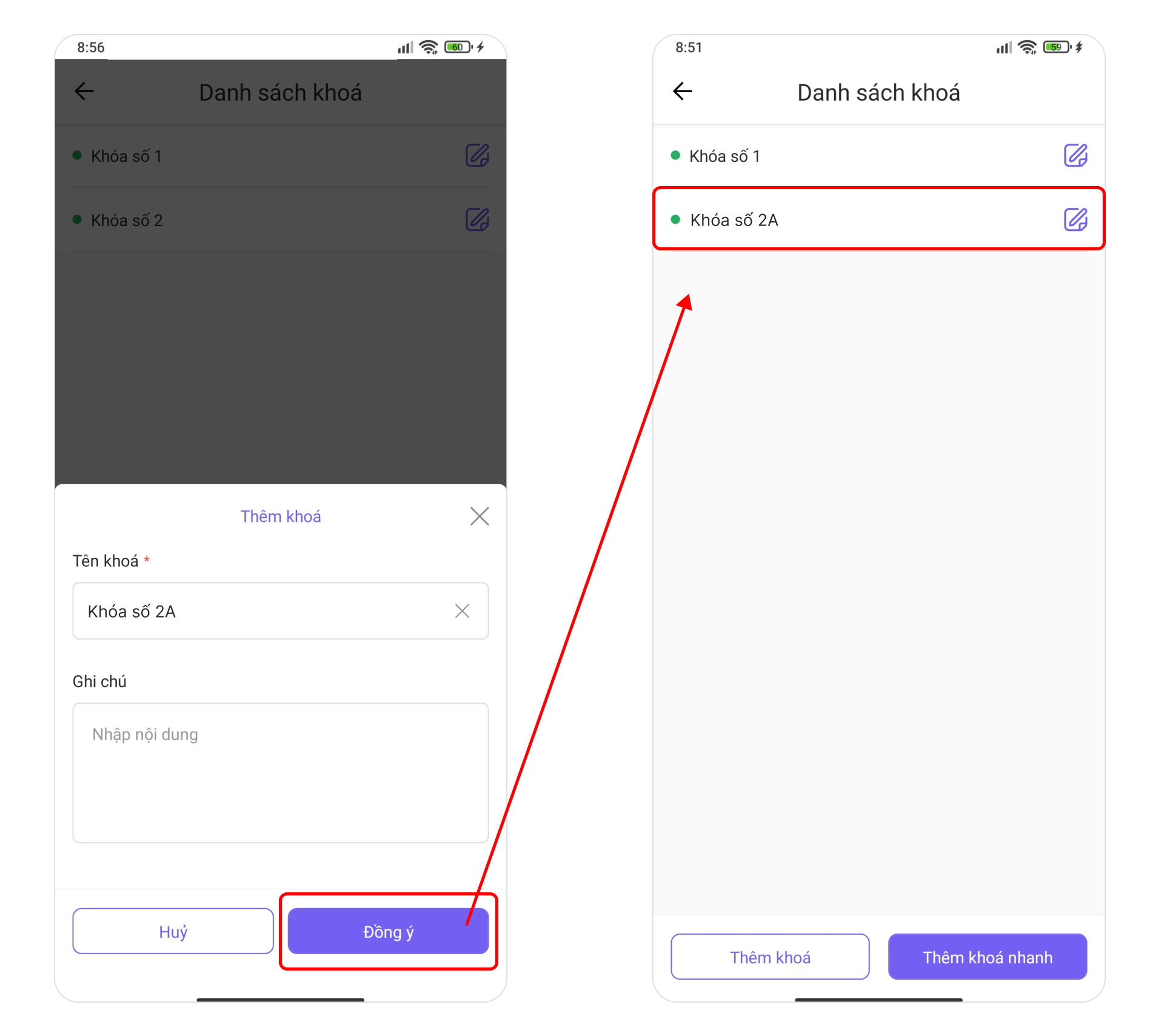Screen dimensions: 1164x1036
Task: Tap back arrow on left dimmed screen
Action: click(84, 92)
